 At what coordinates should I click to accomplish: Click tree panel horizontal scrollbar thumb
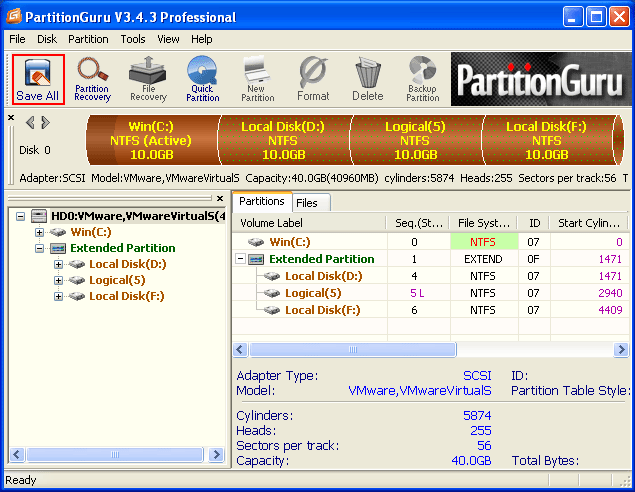pos(115,454)
